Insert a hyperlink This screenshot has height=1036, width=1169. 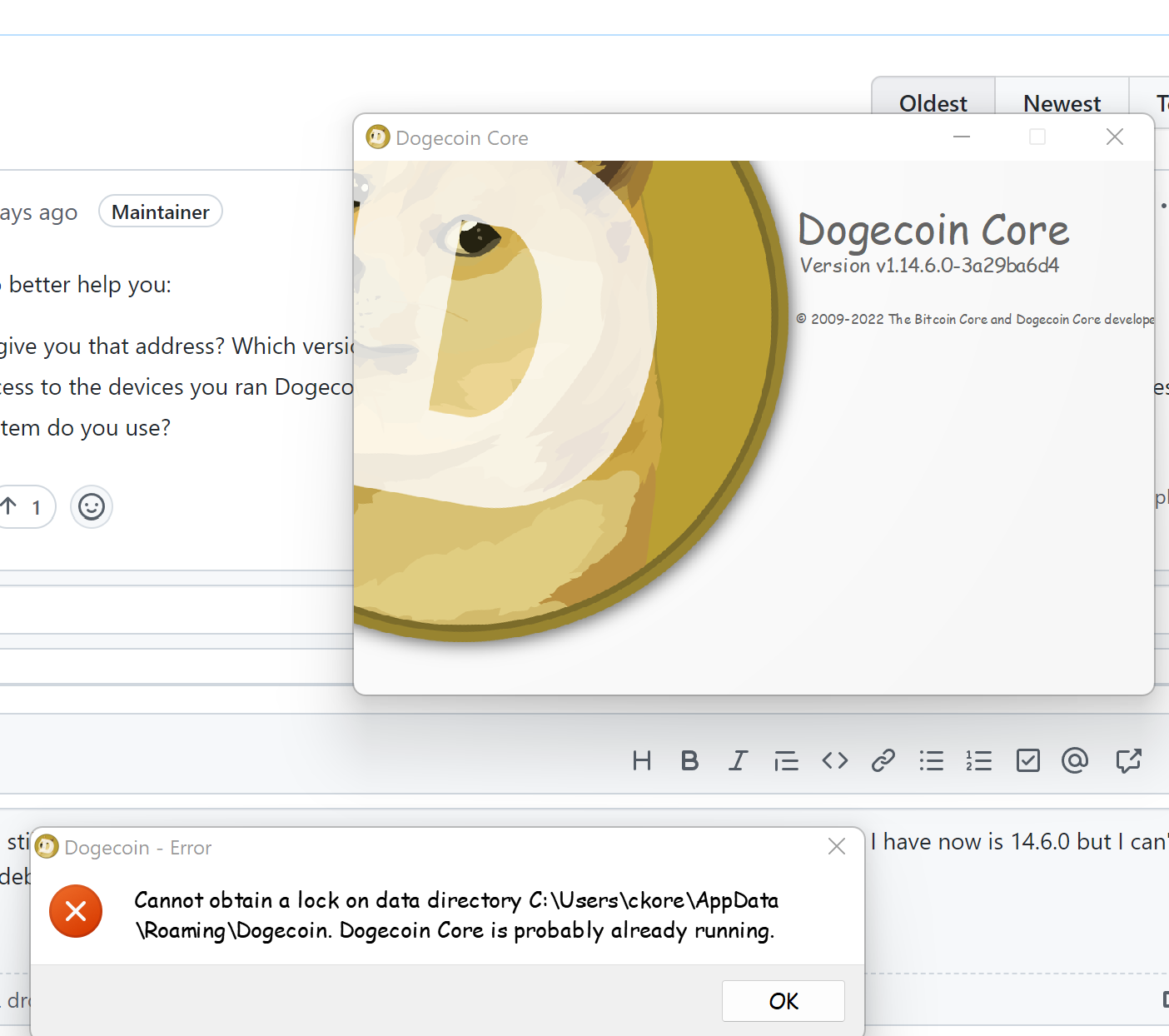[883, 760]
